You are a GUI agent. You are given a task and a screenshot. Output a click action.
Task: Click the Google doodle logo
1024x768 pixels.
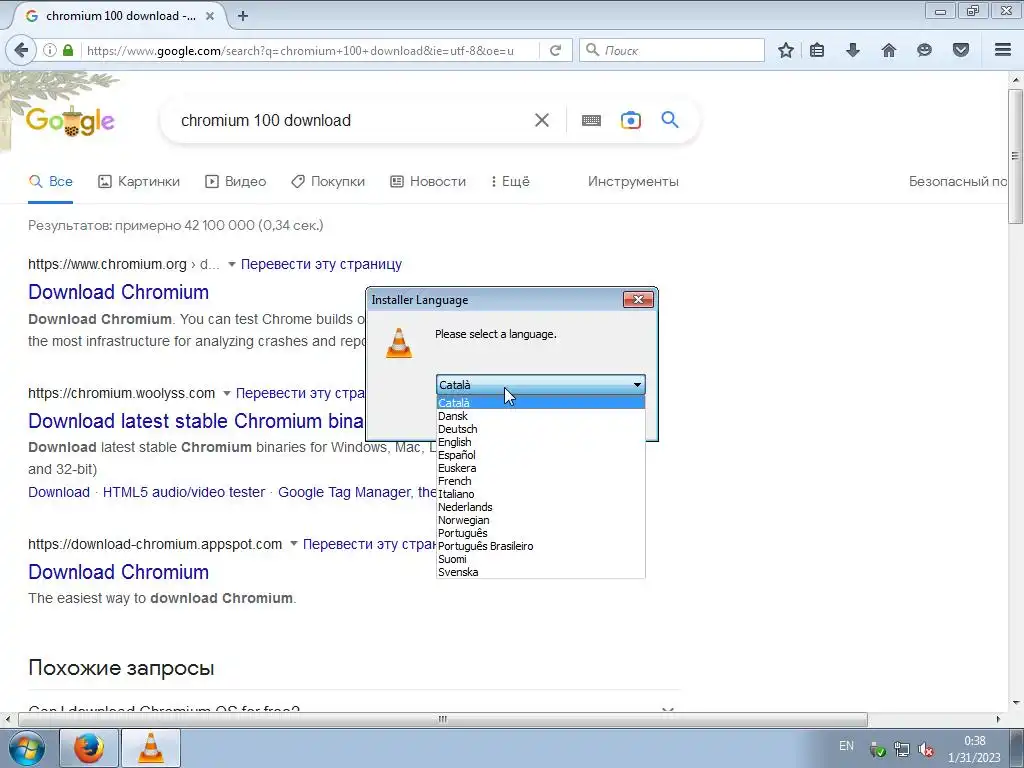[x=70, y=120]
